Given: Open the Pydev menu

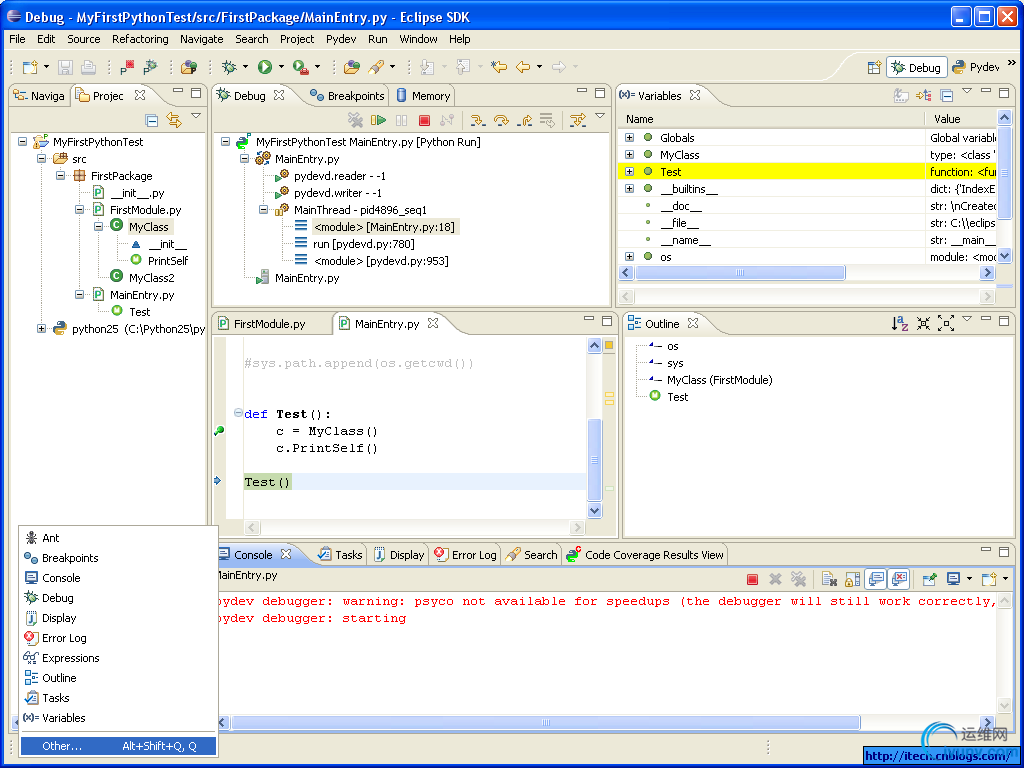Looking at the screenshot, I should tap(341, 39).
